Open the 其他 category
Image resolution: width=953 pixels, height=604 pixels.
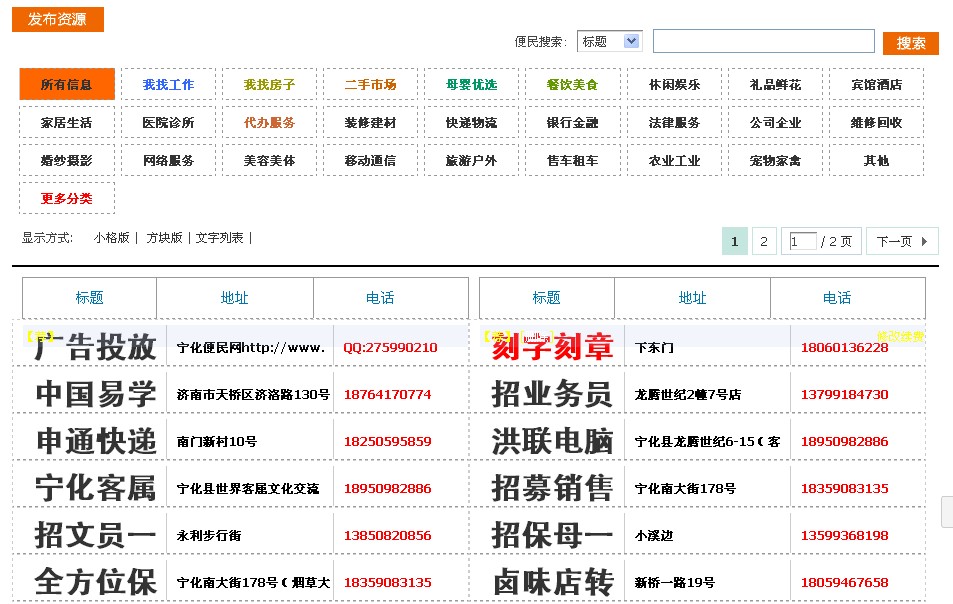click(876, 160)
